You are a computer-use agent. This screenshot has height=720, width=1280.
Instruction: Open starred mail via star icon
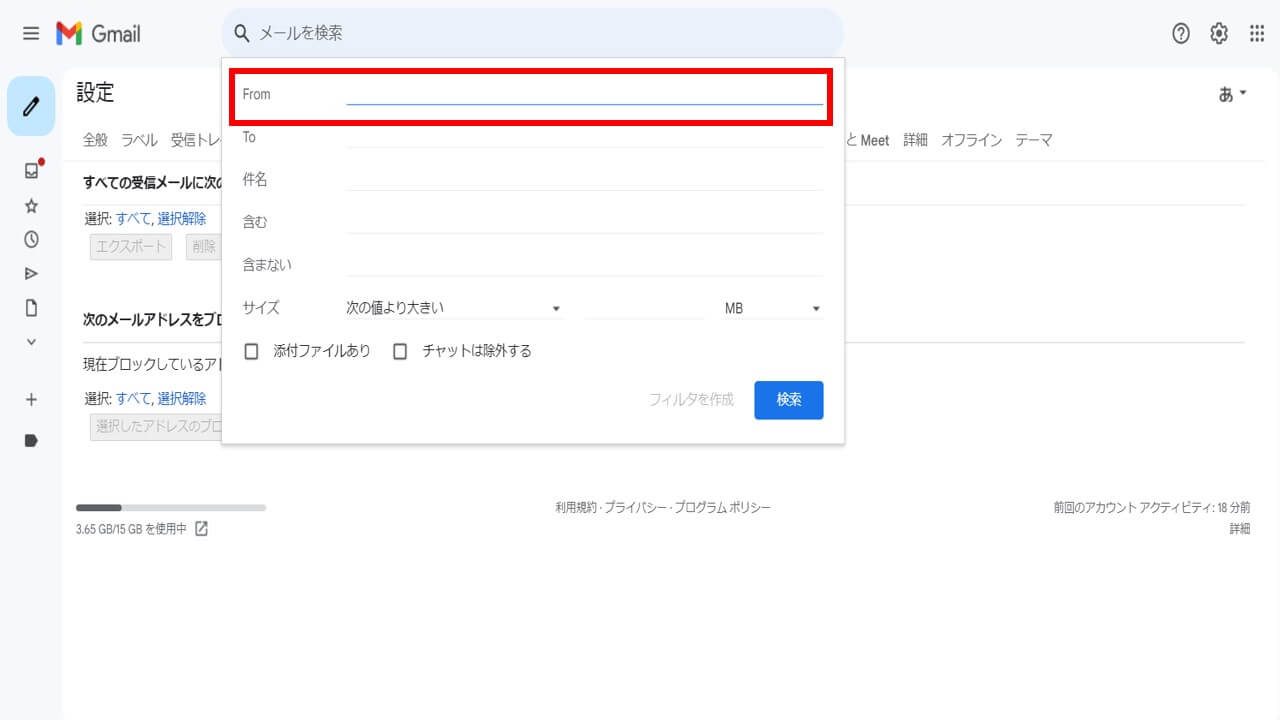(x=31, y=206)
